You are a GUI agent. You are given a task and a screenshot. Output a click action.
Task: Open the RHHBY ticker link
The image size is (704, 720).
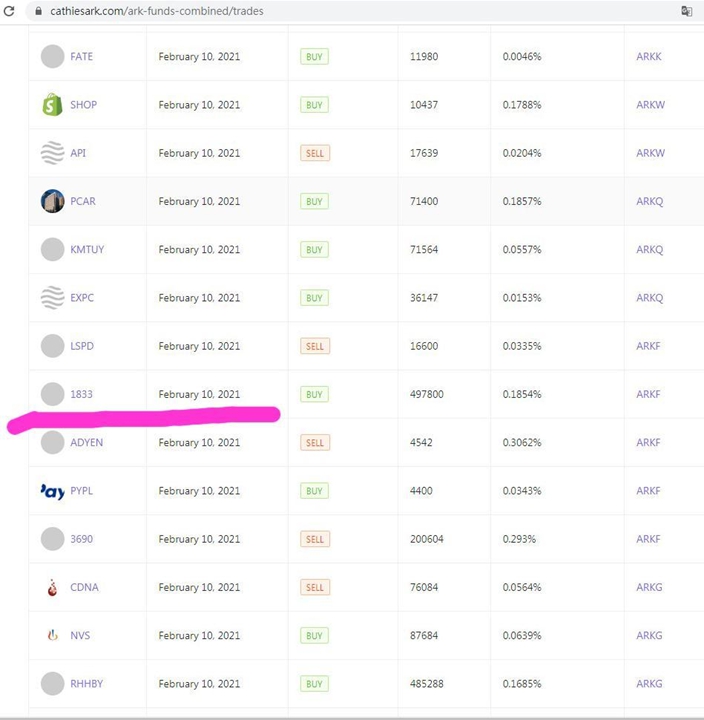pyautogui.click(x=86, y=684)
